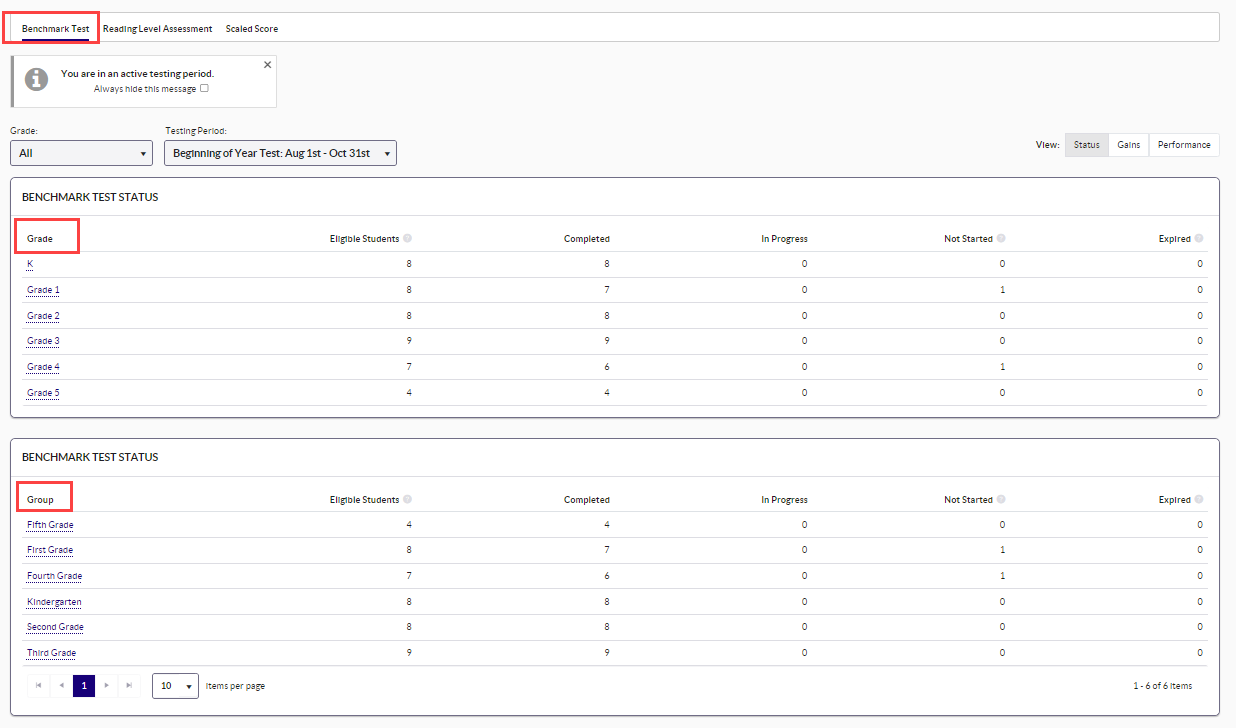Click help icon beside Not Started in Grade table

1001,239
